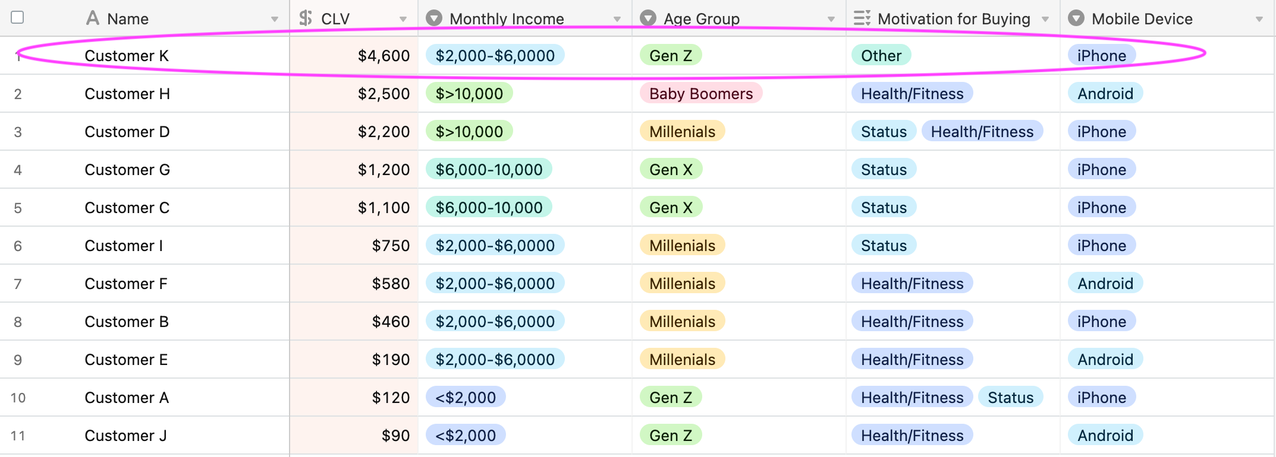Click the $2,500 CLV cell
This screenshot has height=457, width=1276.
tap(384, 94)
